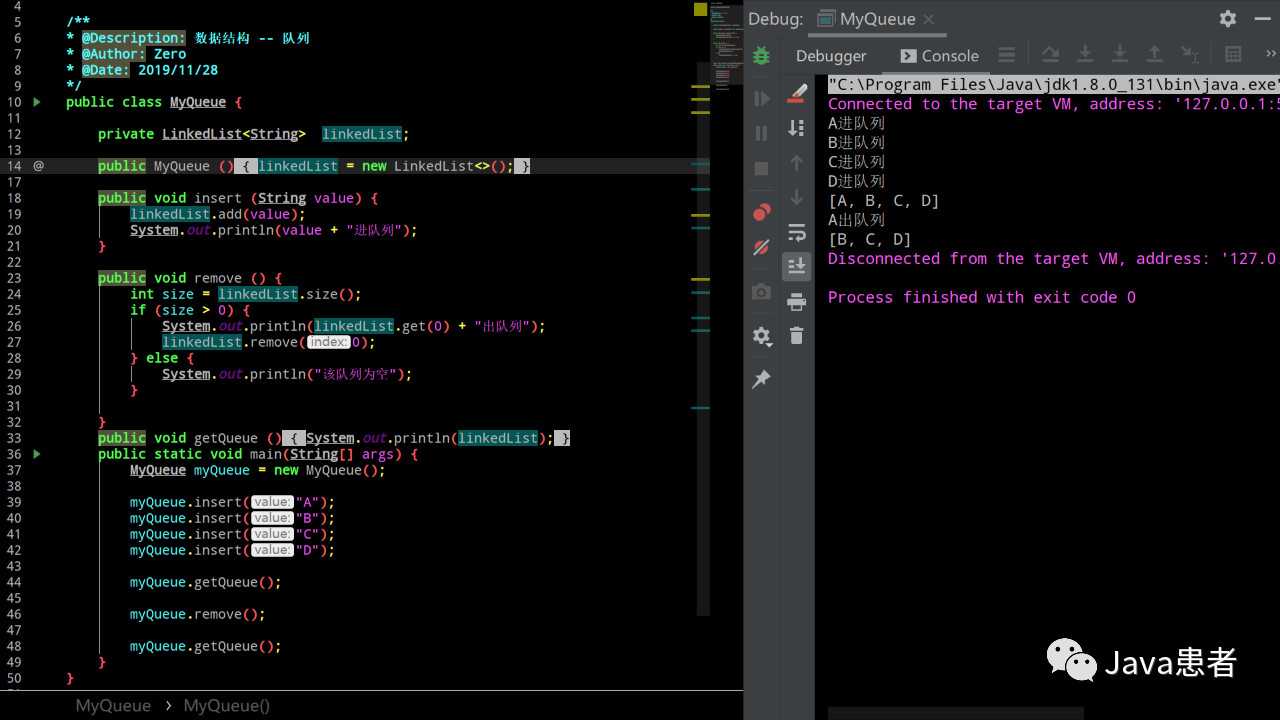Click linkedList field declaration on line 12
The width and height of the screenshot is (1280, 720).
coord(362,134)
